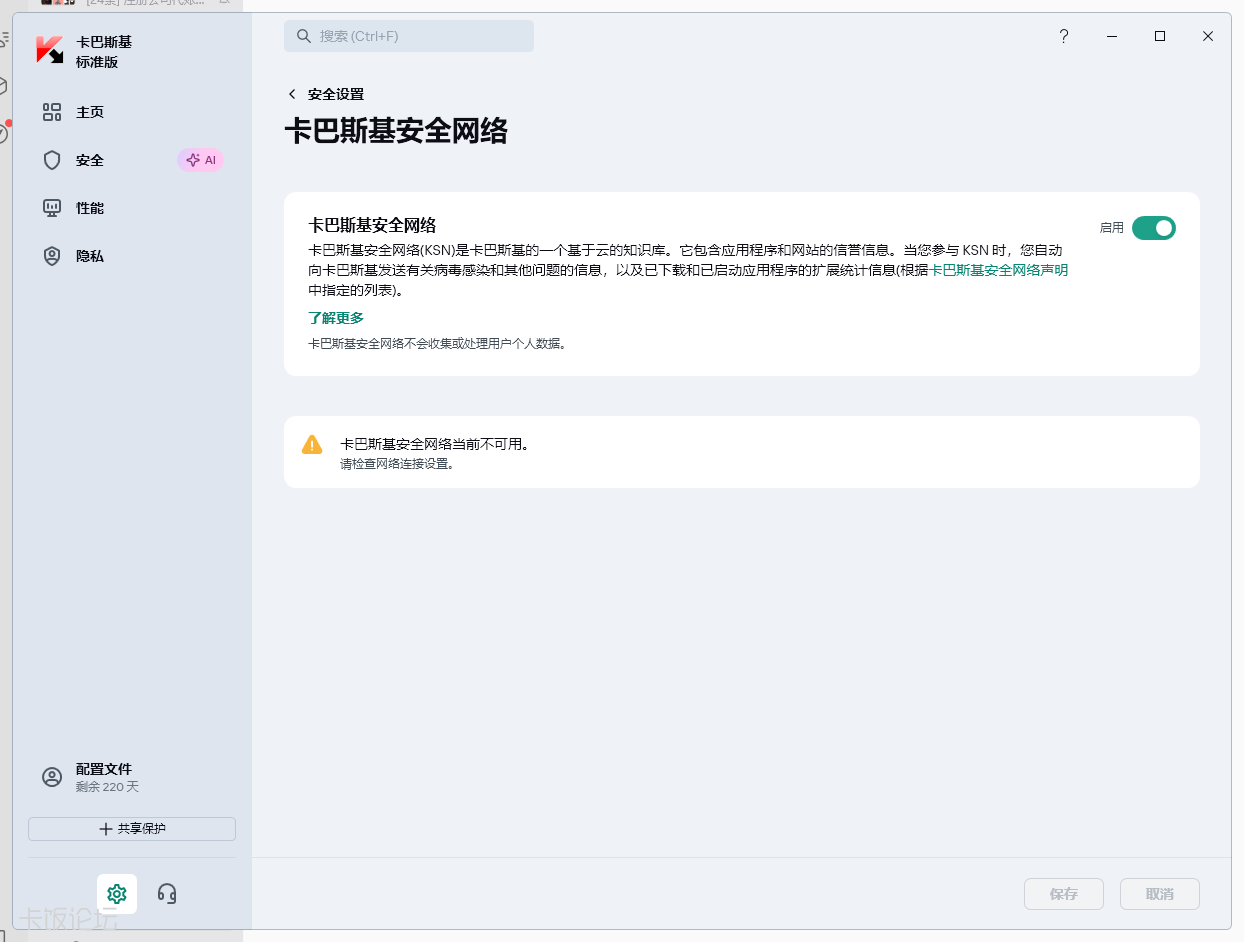Image resolution: width=1244 pixels, height=942 pixels.
Task: Click the yellow warning triangle icon
Action: (312, 444)
